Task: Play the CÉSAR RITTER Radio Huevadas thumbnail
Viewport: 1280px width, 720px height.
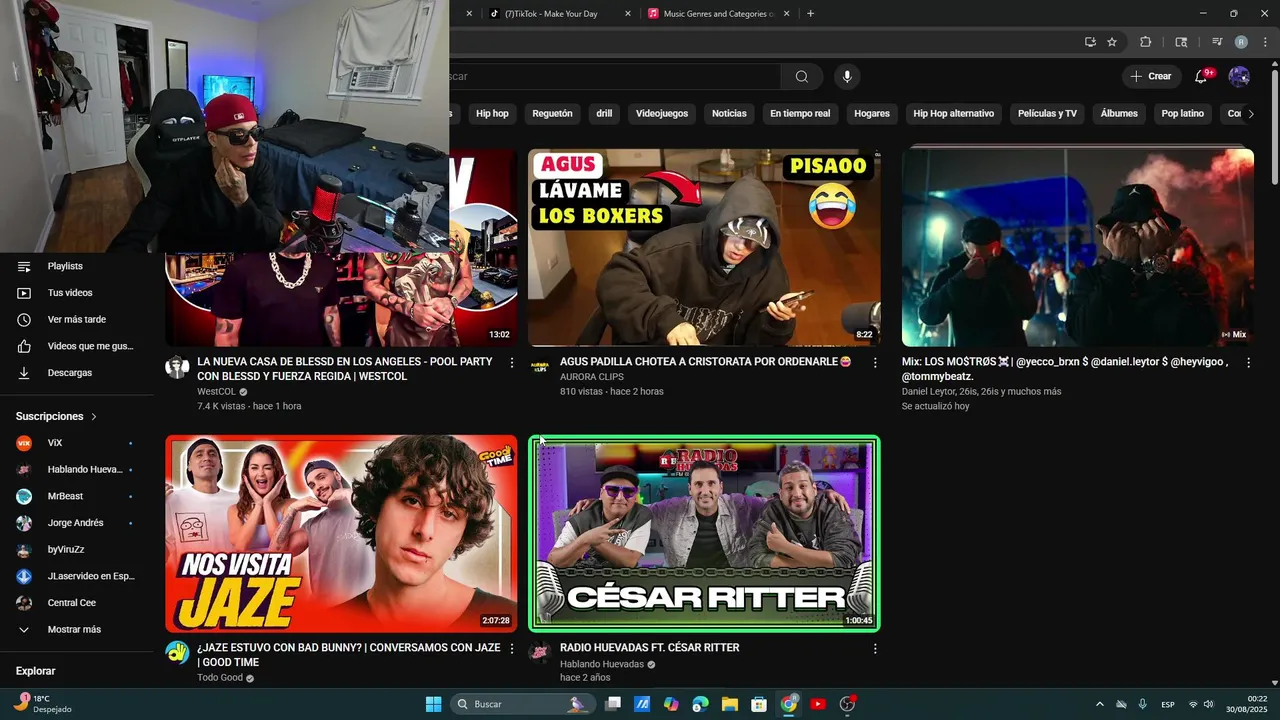Action: [704, 533]
